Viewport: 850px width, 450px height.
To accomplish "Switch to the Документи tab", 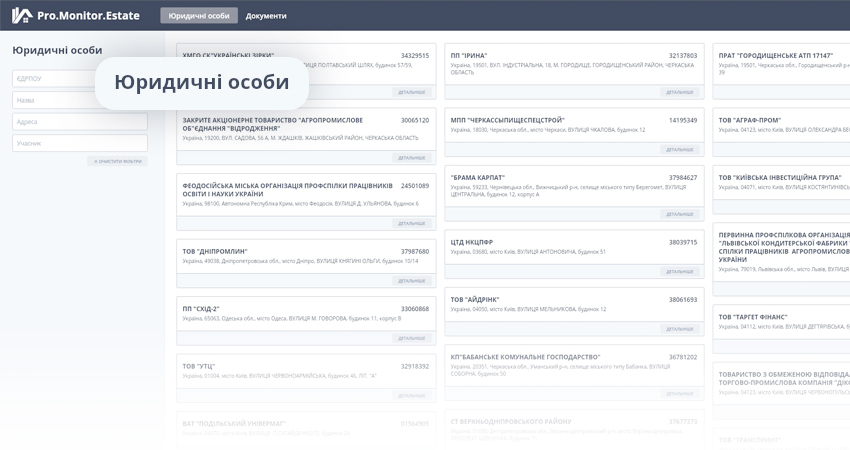I will 266,16.
